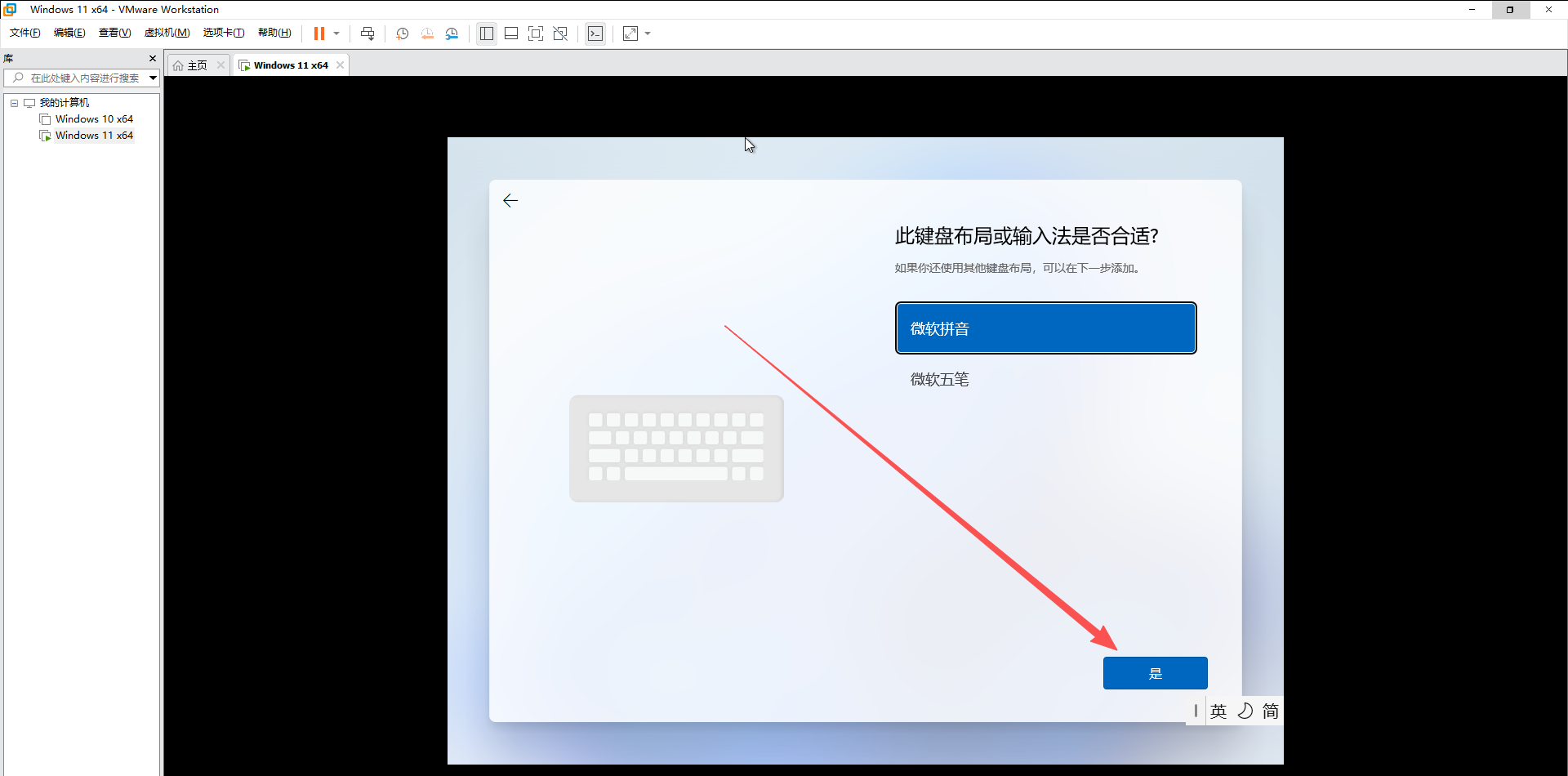Viewport: 1568px width, 776px height.
Task: Open the 虚拟机(M) menu
Action: 167,33
